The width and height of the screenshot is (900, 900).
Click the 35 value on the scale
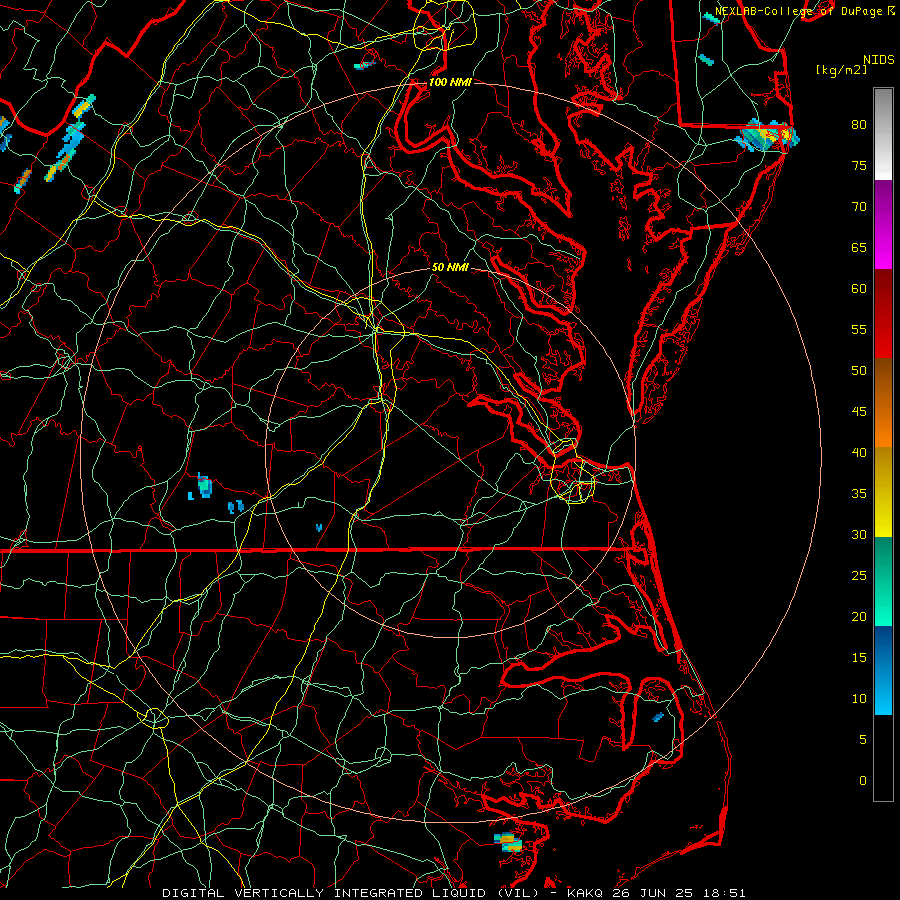click(859, 494)
